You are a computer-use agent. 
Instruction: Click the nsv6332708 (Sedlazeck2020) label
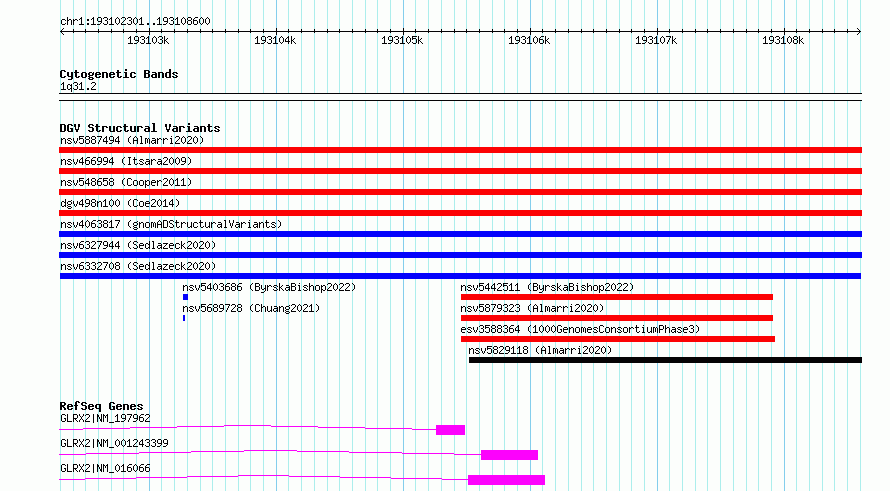pos(138,266)
